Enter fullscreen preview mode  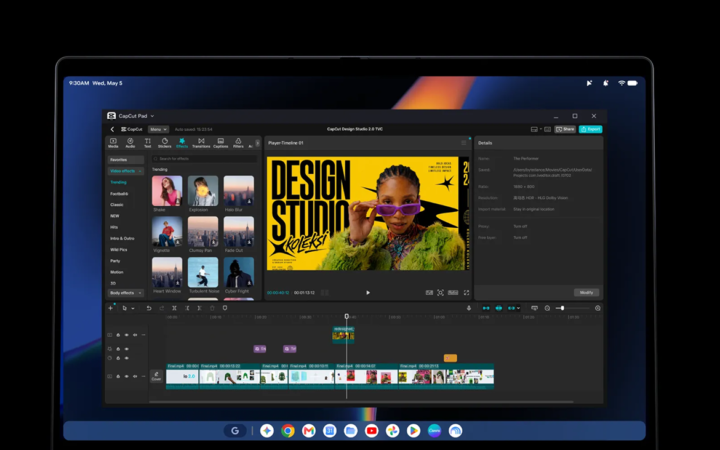tap(467, 292)
